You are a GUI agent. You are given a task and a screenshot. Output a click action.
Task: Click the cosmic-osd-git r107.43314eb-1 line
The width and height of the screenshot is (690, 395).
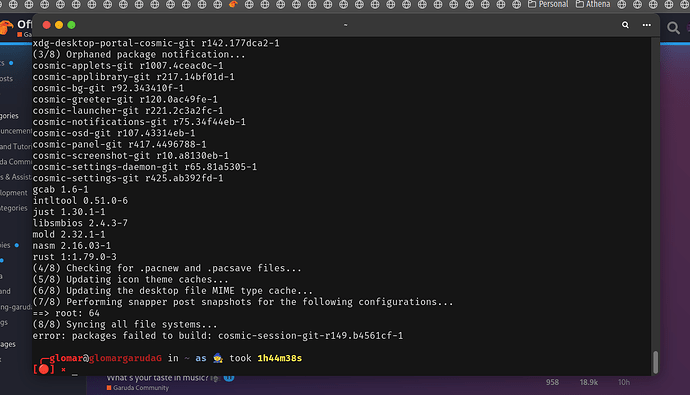(114, 133)
